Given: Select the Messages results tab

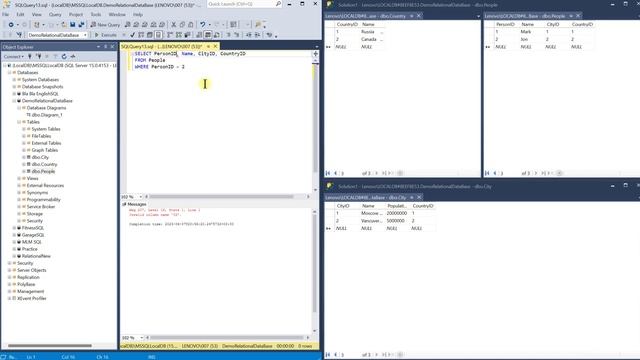Looking at the screenshot, I should click(x=134, y=204).
